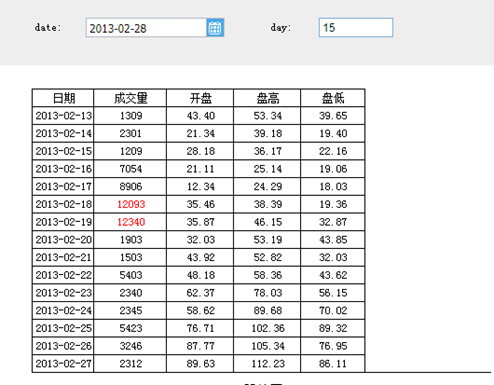
Task: Click the volume value 5403
Action: [x=131, y=275]
